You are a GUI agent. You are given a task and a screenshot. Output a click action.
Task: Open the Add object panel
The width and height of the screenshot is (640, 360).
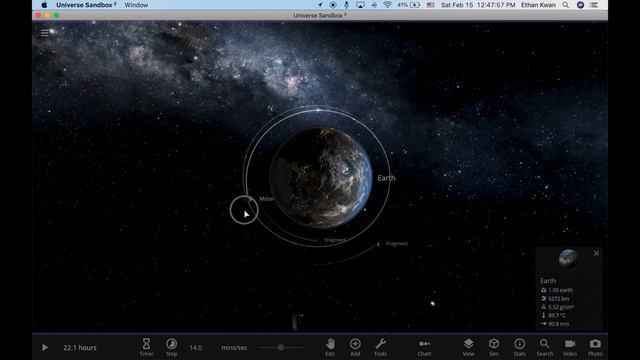click(x=355, y=347)
